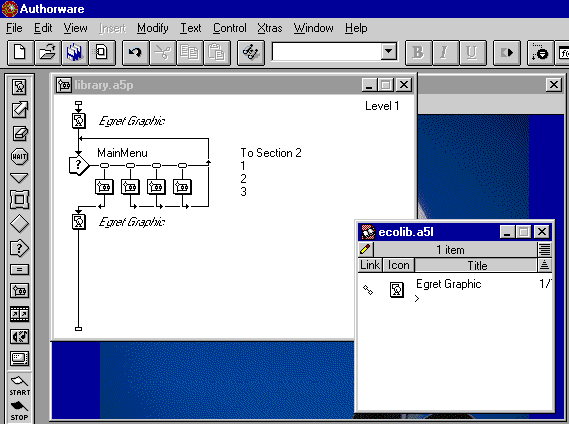The height and width of the screenshot is (424, 569).
Task: Close the presentation window behind library.a5p
Action: [554, 85]
